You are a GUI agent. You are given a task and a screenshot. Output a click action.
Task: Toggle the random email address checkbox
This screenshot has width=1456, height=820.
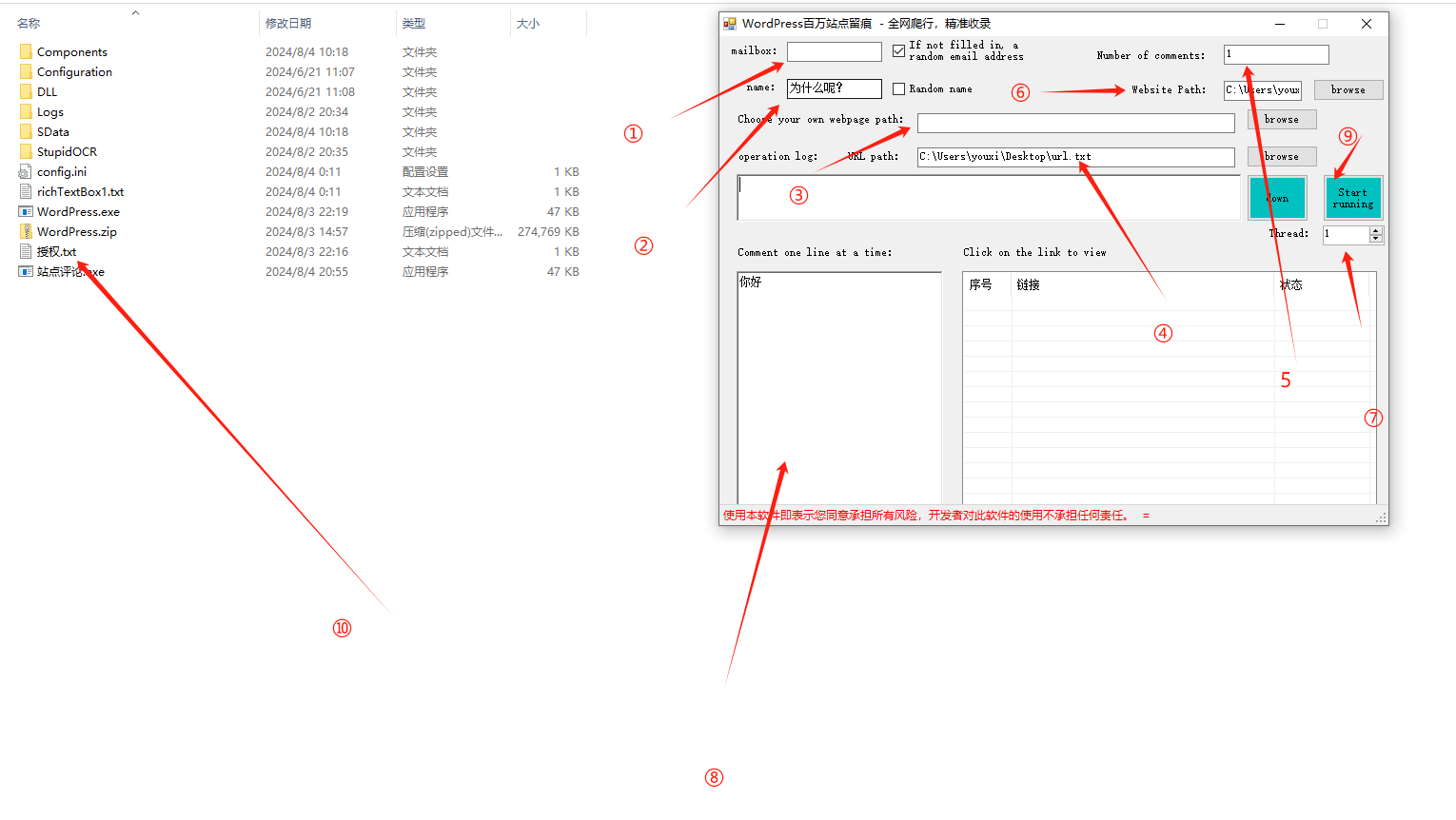pos(898,50)
